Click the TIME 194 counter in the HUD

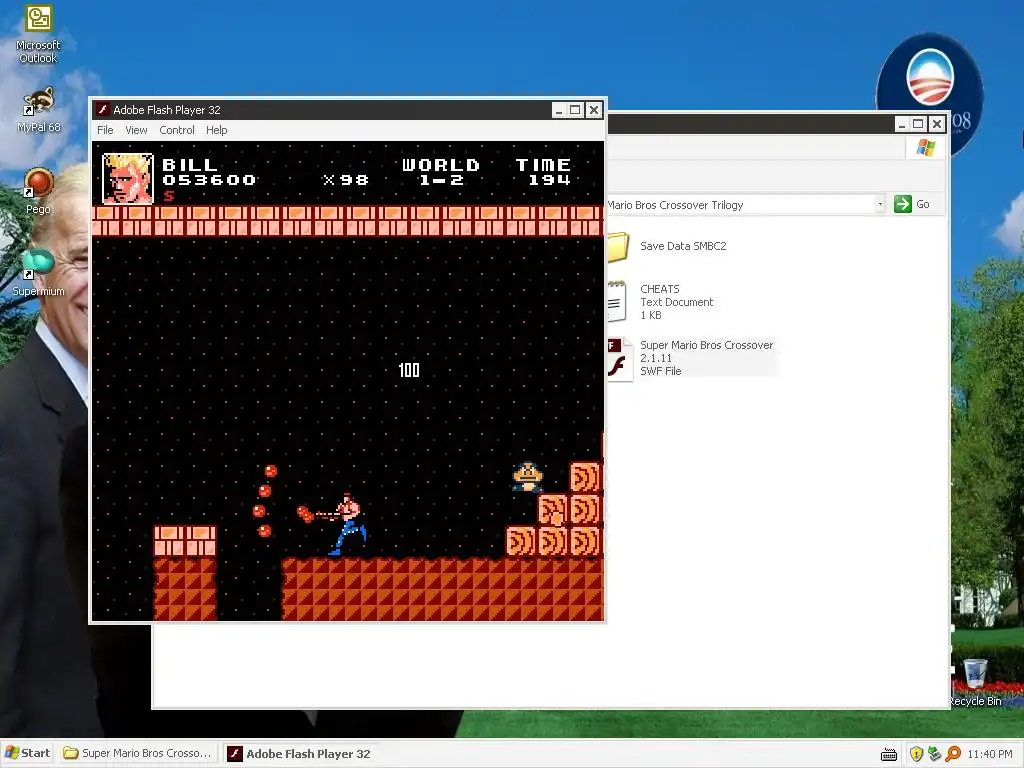click(x=543, y=172)
